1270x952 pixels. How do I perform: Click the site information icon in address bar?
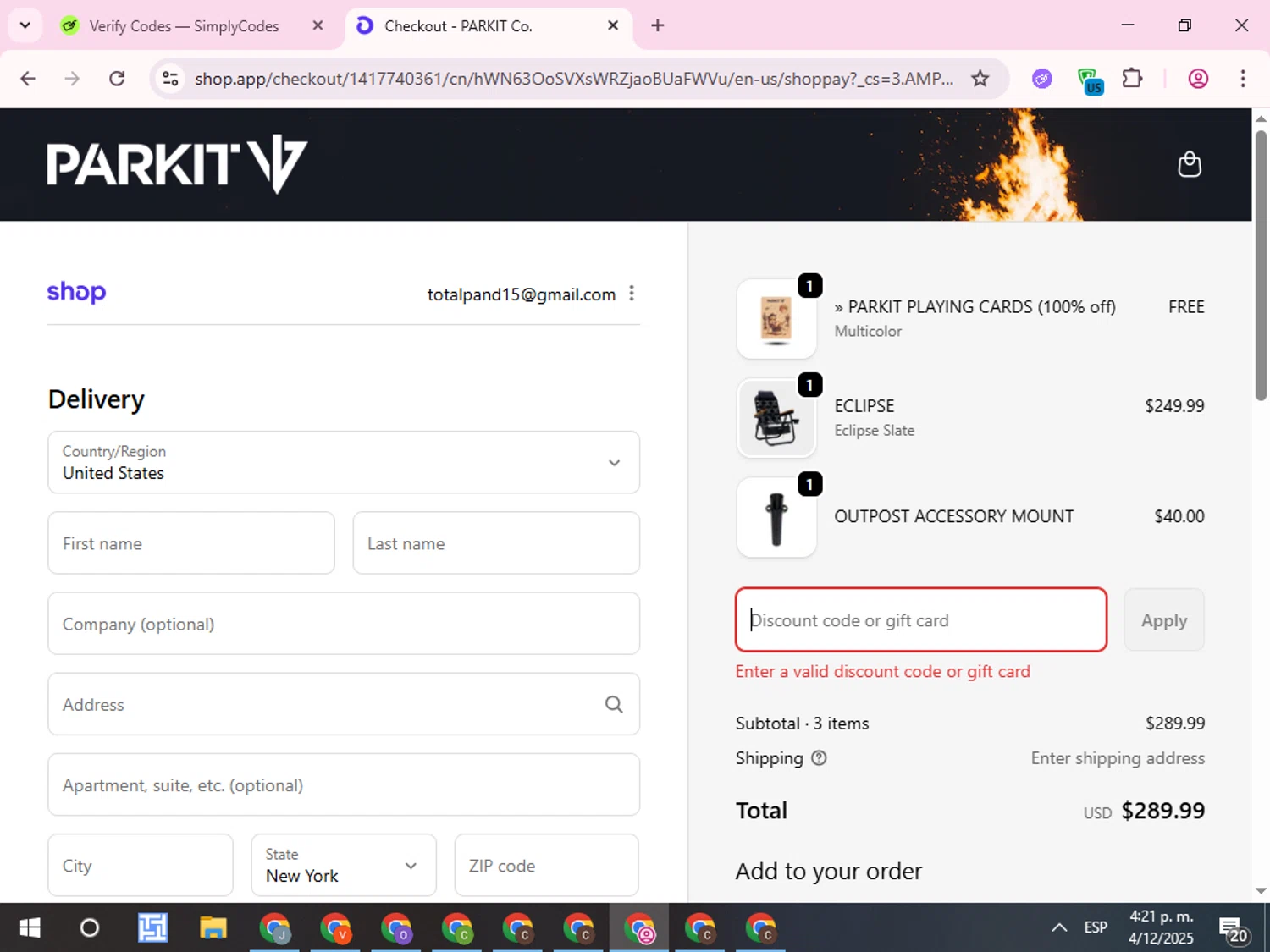point(170,79)
